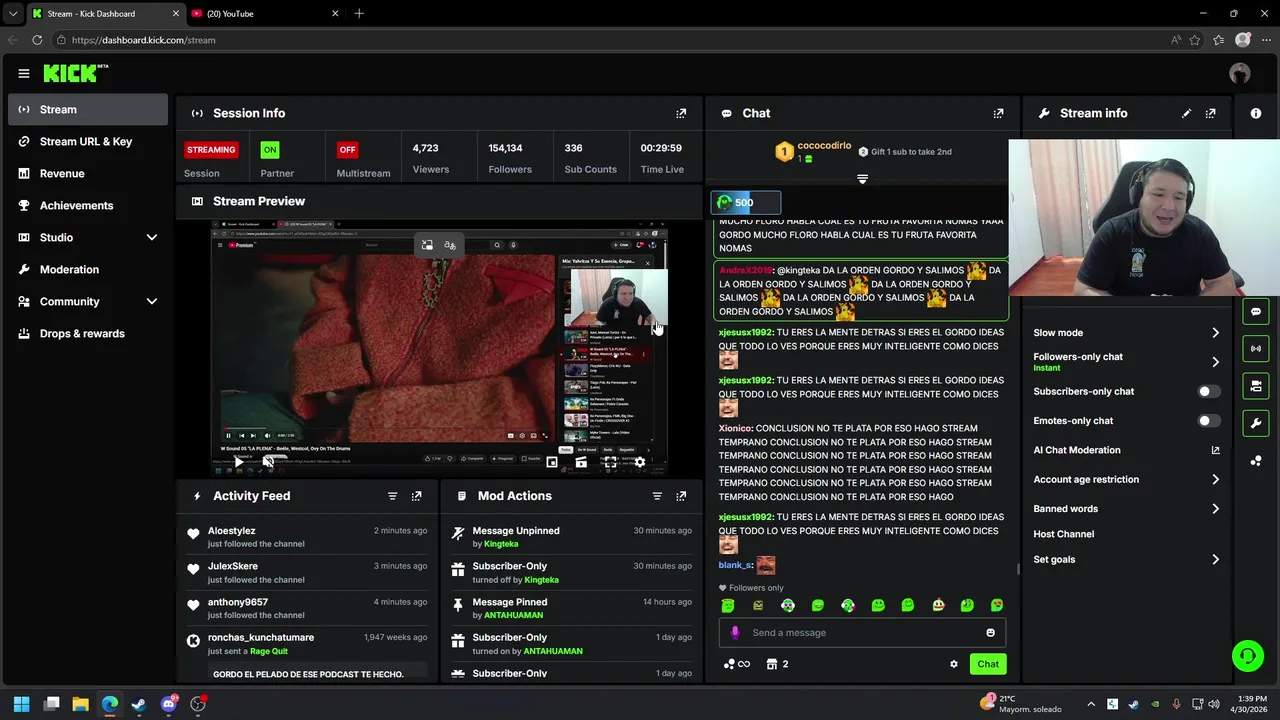Toggle Subscribers-only chat switch

[x=1209, y=392]
